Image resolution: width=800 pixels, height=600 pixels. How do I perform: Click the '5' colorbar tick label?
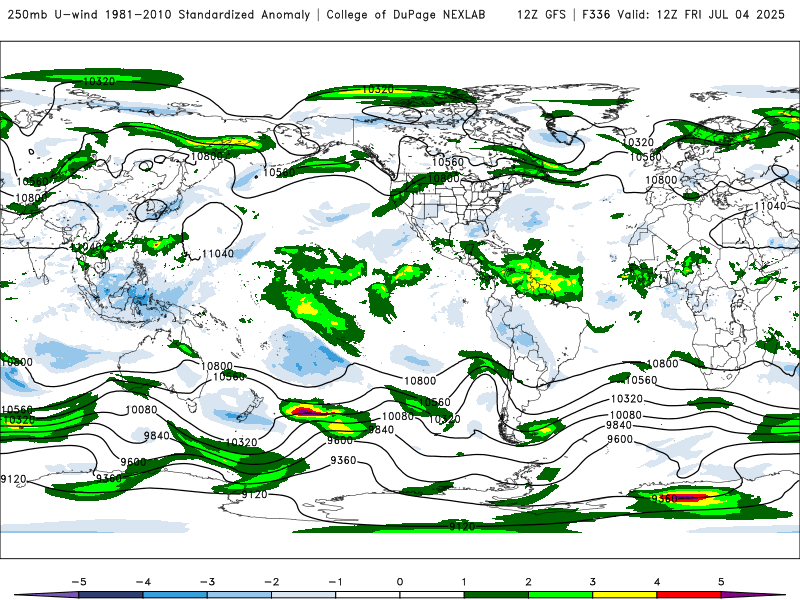721,582
